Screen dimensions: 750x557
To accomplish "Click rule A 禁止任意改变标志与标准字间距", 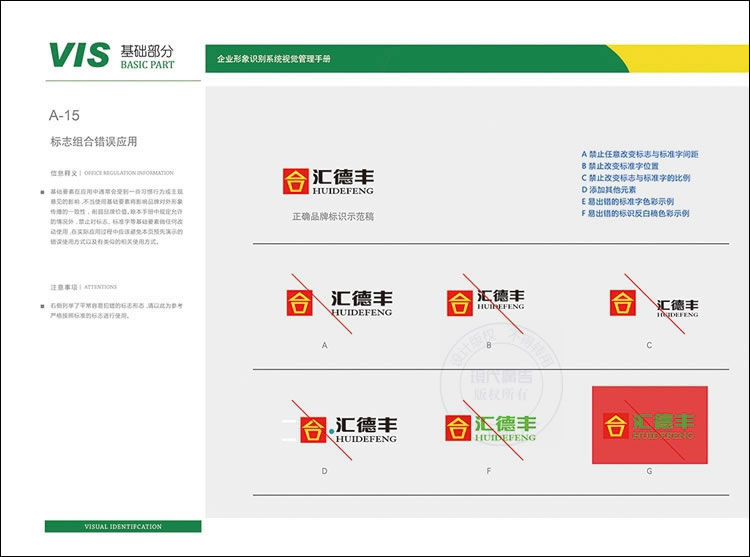I will (639, 154).
